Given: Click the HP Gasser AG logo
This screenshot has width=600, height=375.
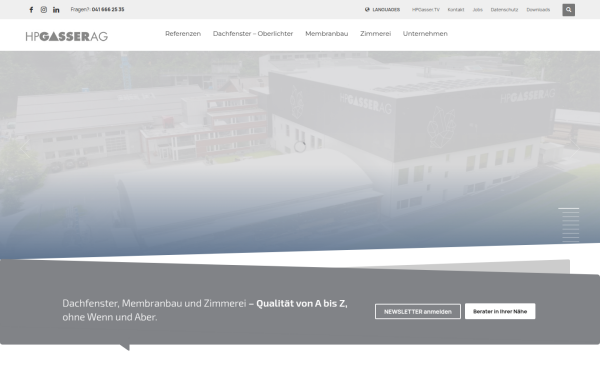Looking at the screenshot, I should pos(67,36).
